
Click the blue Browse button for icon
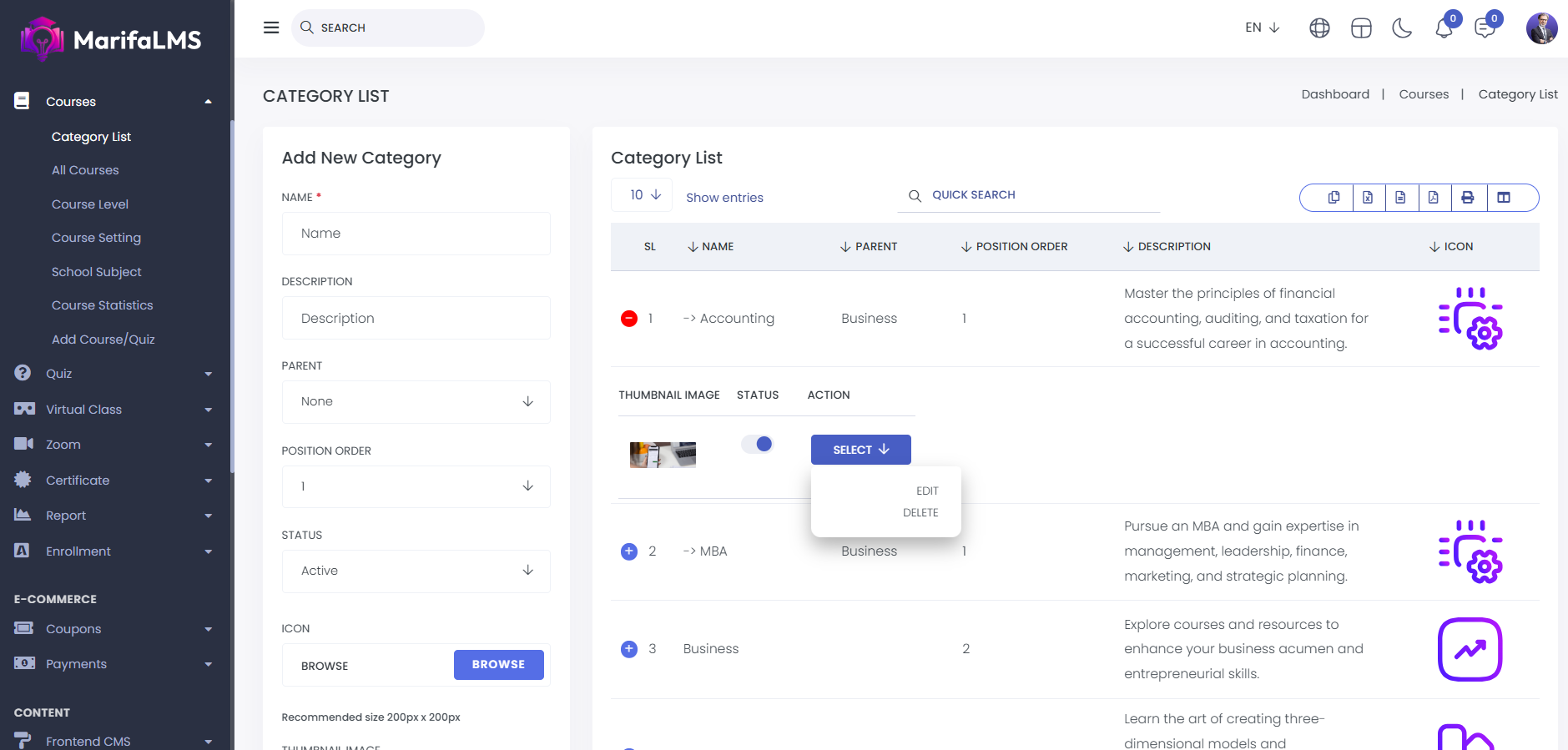498,665
